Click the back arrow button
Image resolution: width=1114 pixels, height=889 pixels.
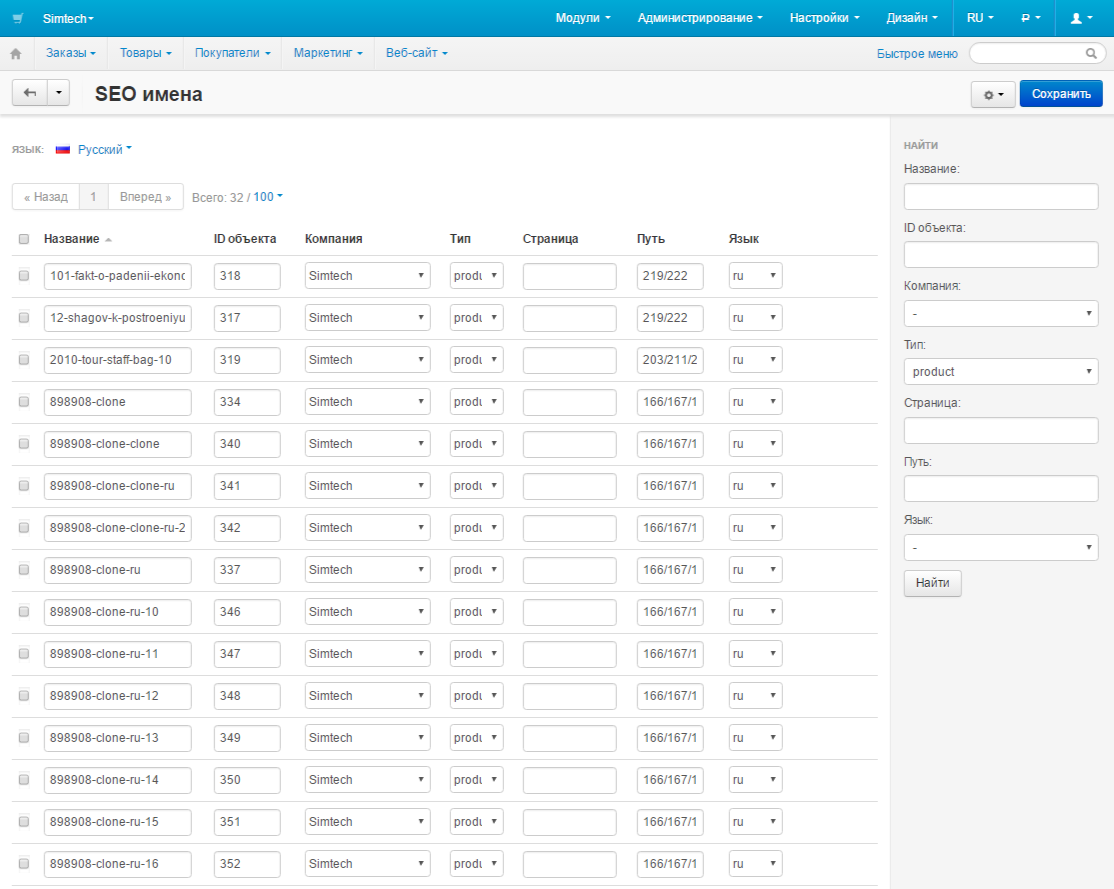click(x=30, y=93)
